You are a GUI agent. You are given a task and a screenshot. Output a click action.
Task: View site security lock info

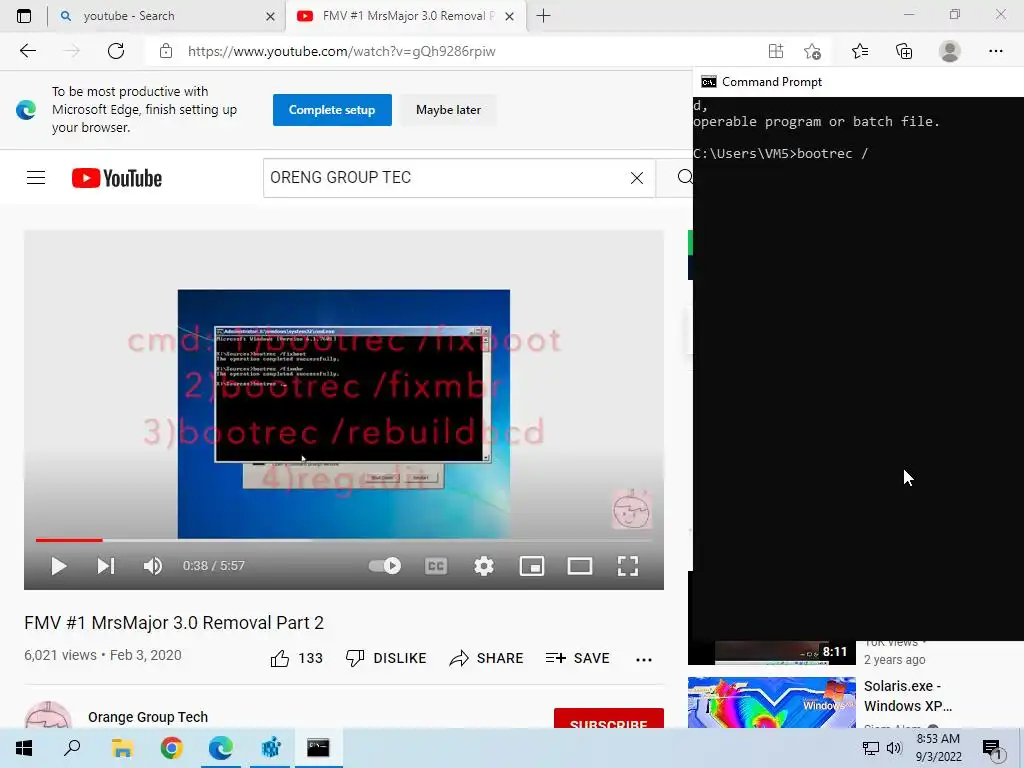(166, 51)
